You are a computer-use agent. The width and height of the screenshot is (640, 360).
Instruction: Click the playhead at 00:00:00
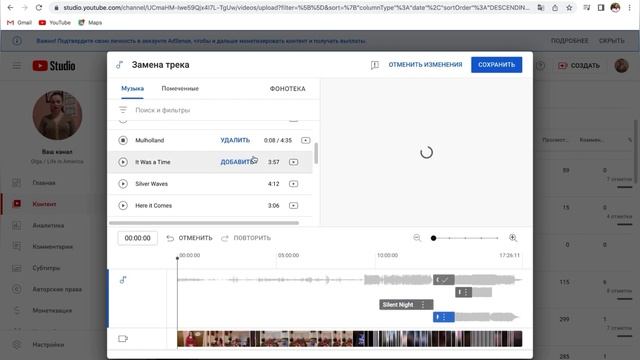[177, 258]
